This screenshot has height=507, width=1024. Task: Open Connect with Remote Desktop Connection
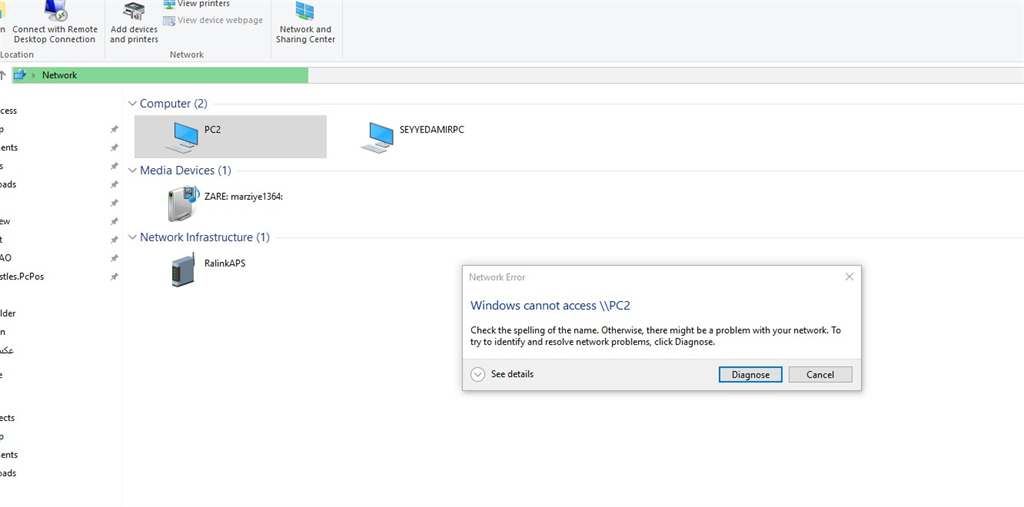(x=55, y=24)
